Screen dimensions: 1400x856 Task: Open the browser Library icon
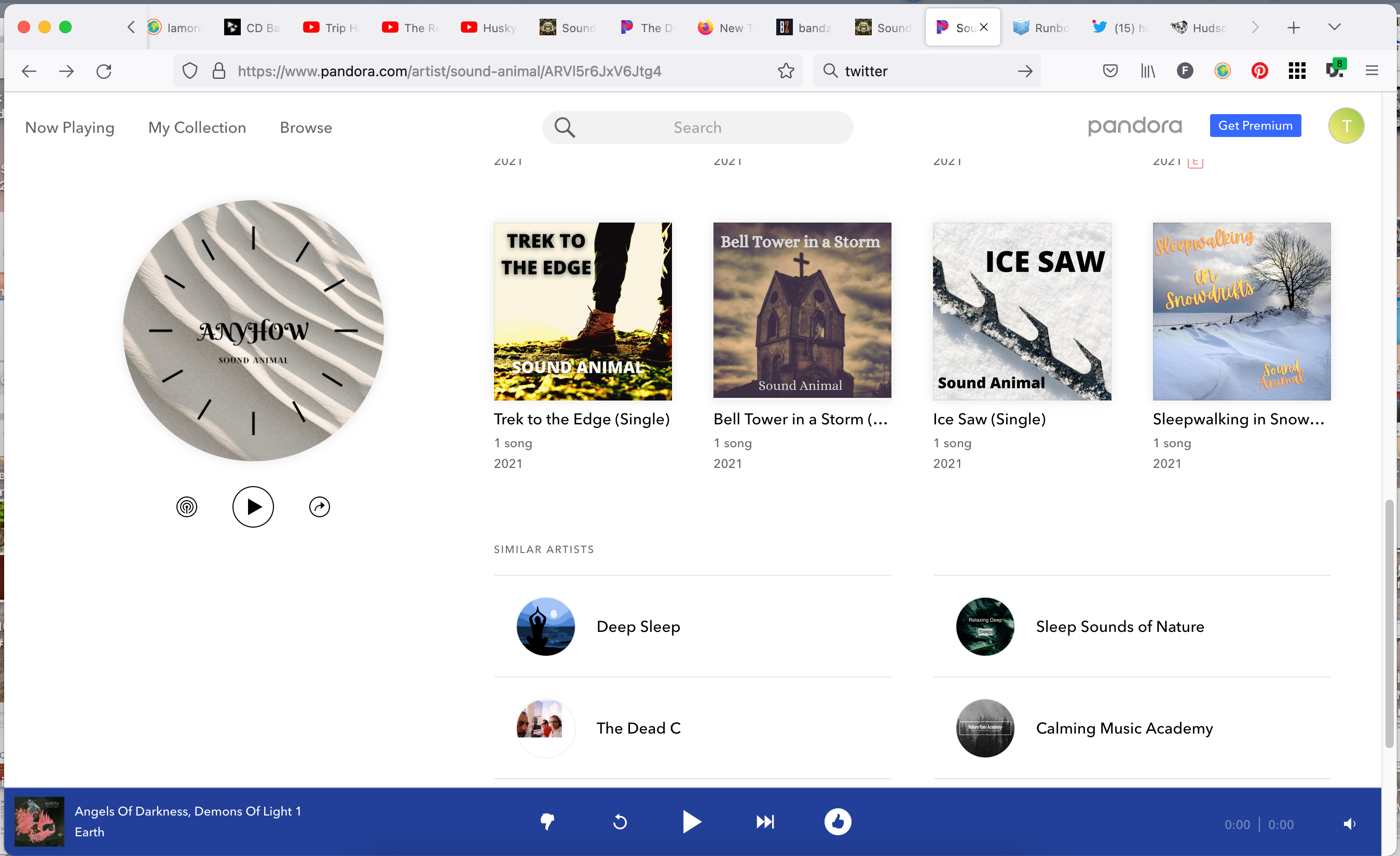pos(1148,71)
